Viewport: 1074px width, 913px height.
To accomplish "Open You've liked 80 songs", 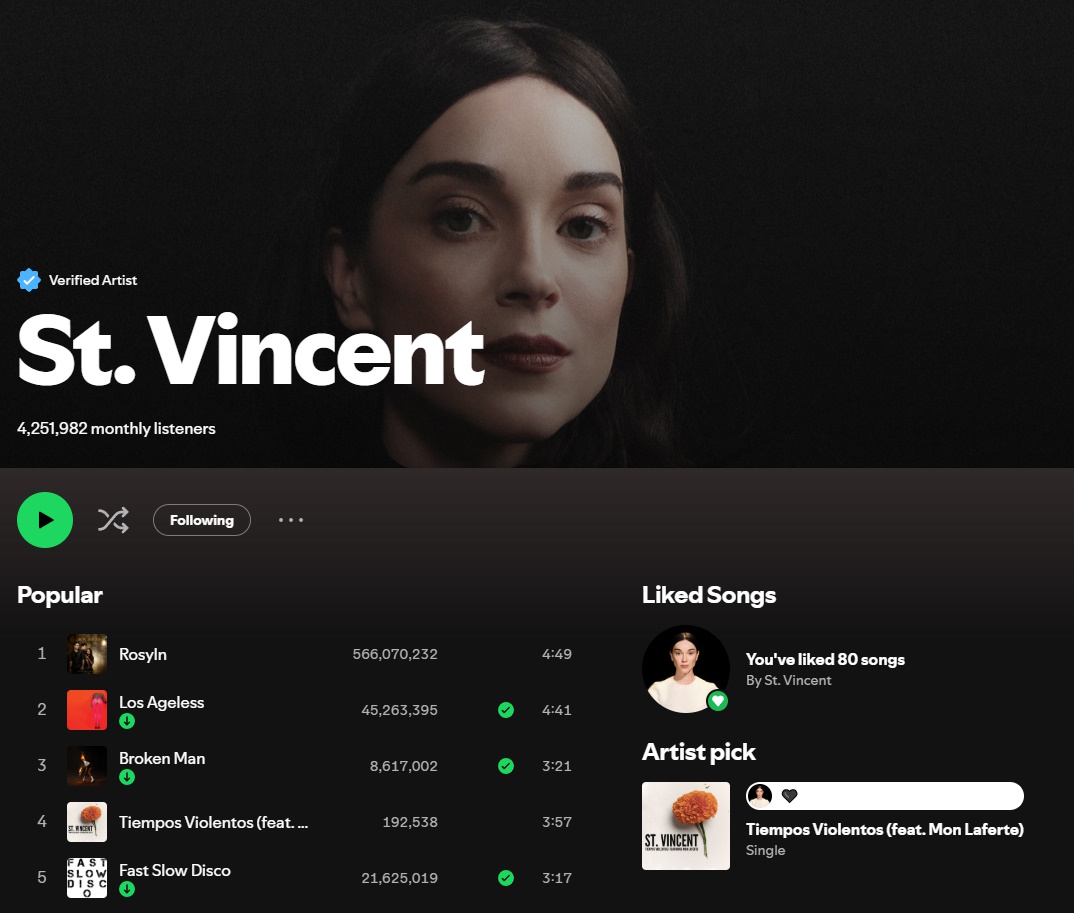I will pos(825,660).
